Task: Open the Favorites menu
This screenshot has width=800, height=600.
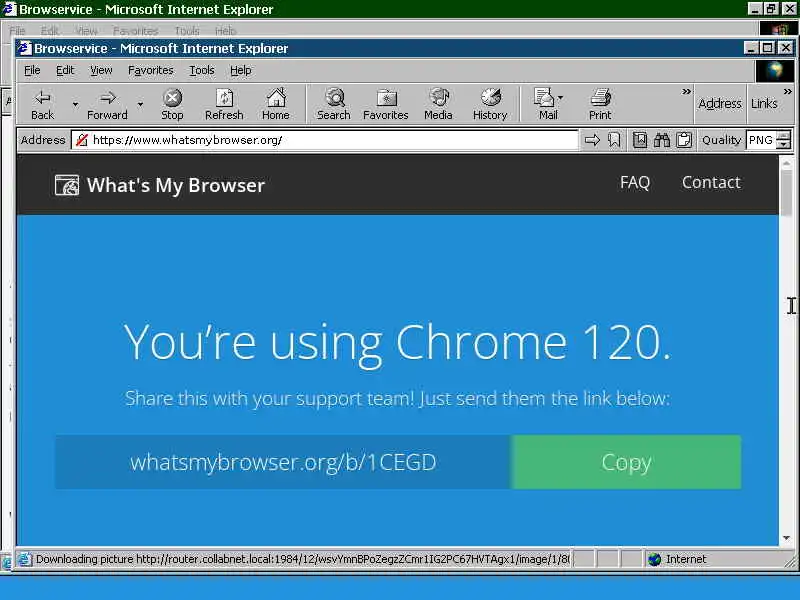Action: coord(151,70)
